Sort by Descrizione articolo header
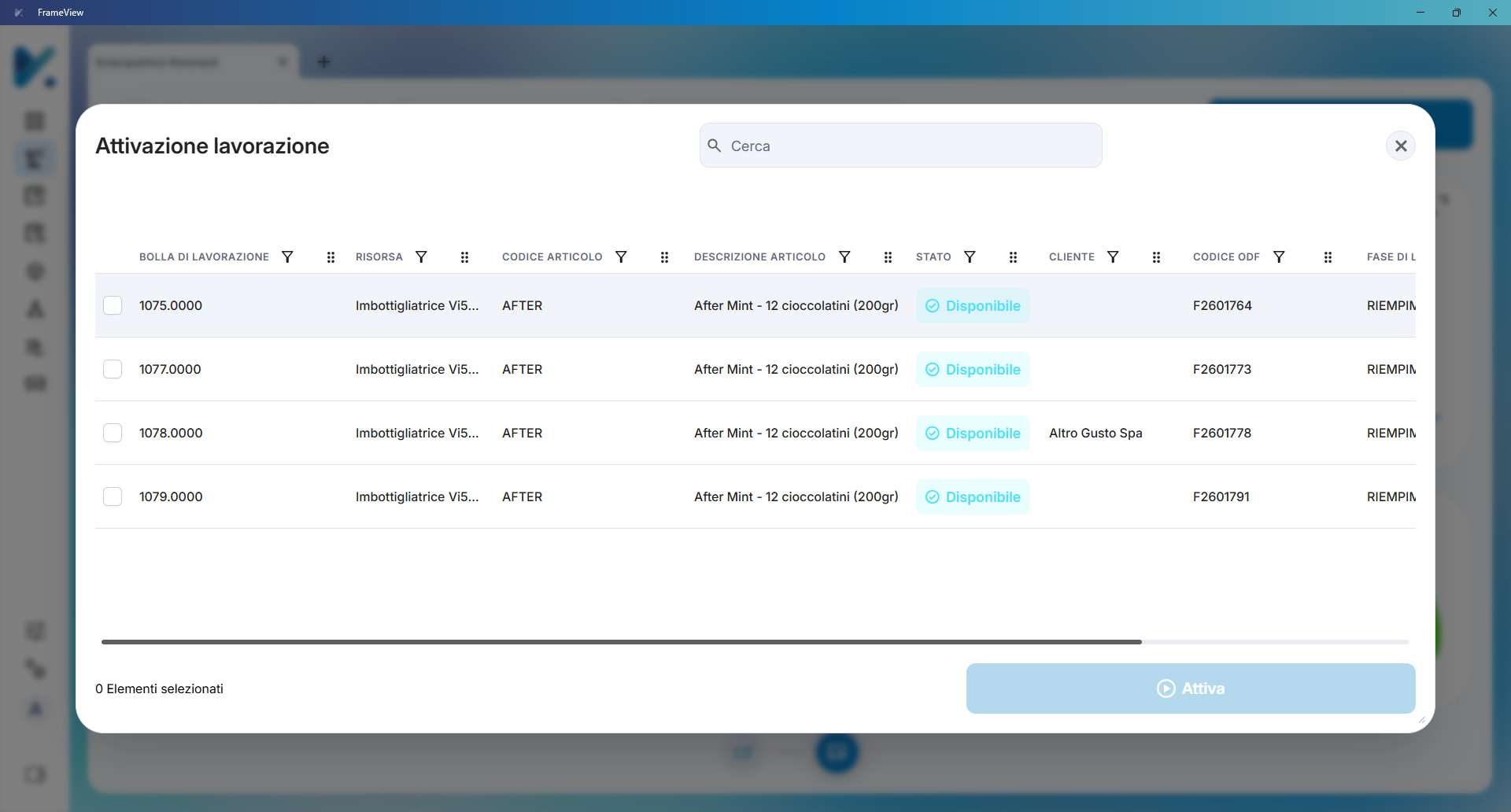This screenshot has height=812, width=1511. [760, 257]
